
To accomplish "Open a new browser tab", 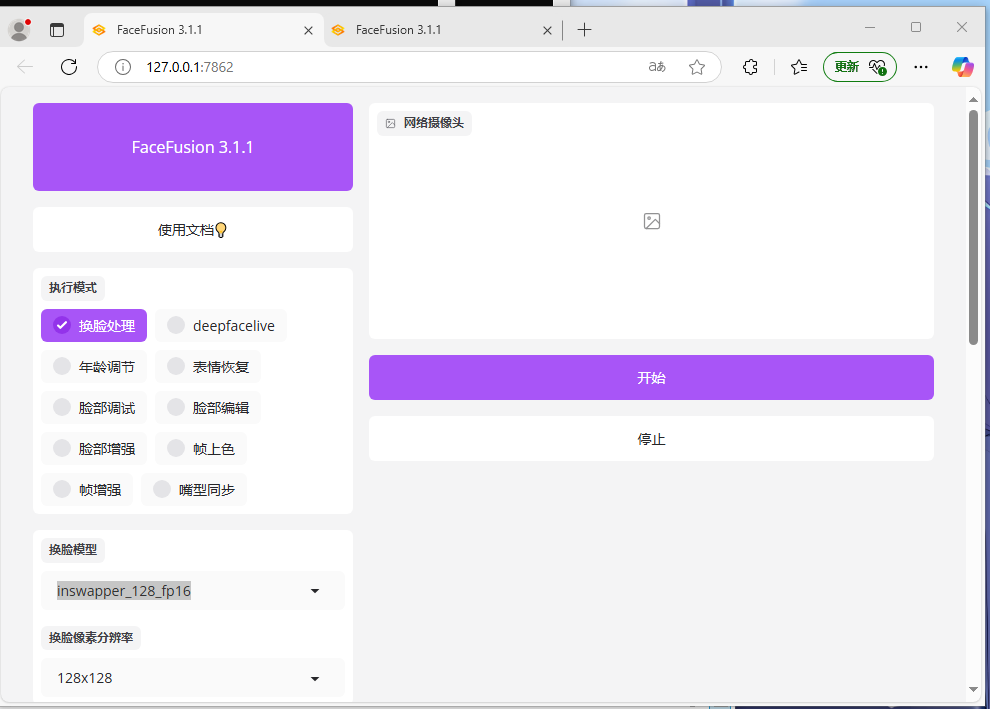I will [x=585, y=30].
